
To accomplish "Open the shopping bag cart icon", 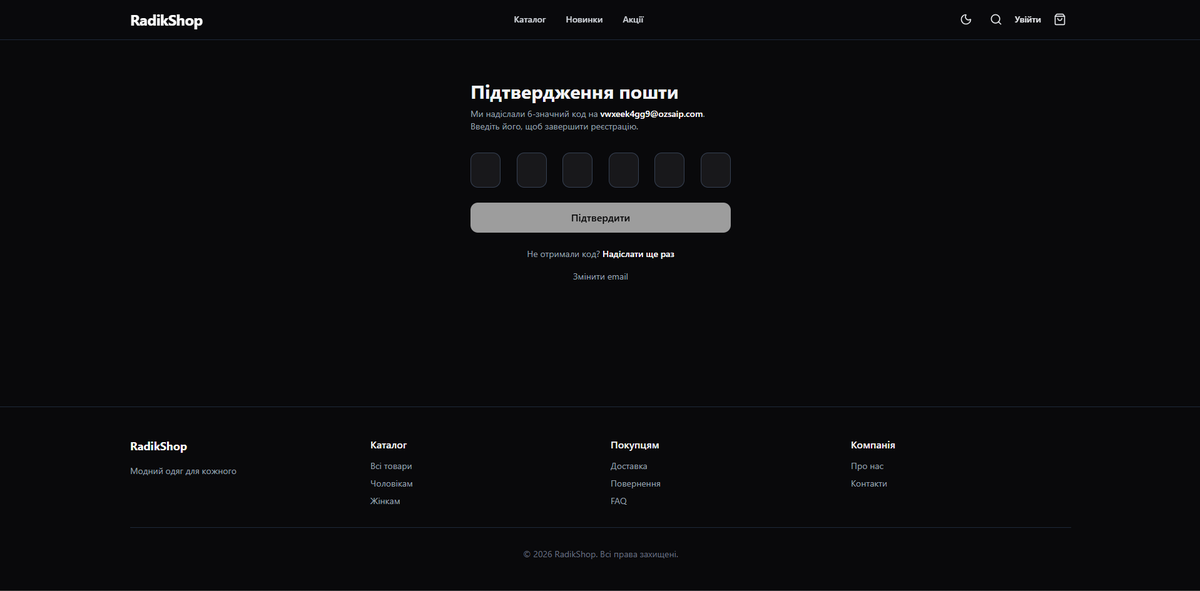I will coord(1060,19).
